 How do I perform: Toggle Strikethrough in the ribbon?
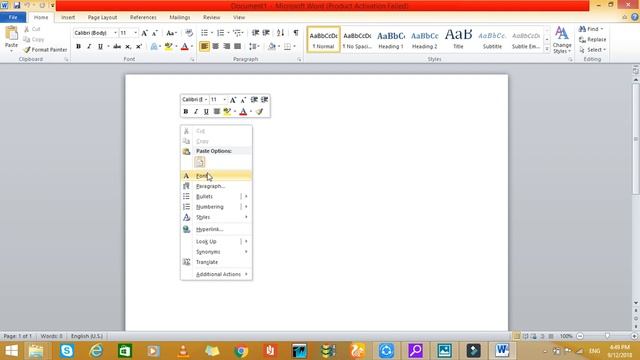click(x=117, y=47)
